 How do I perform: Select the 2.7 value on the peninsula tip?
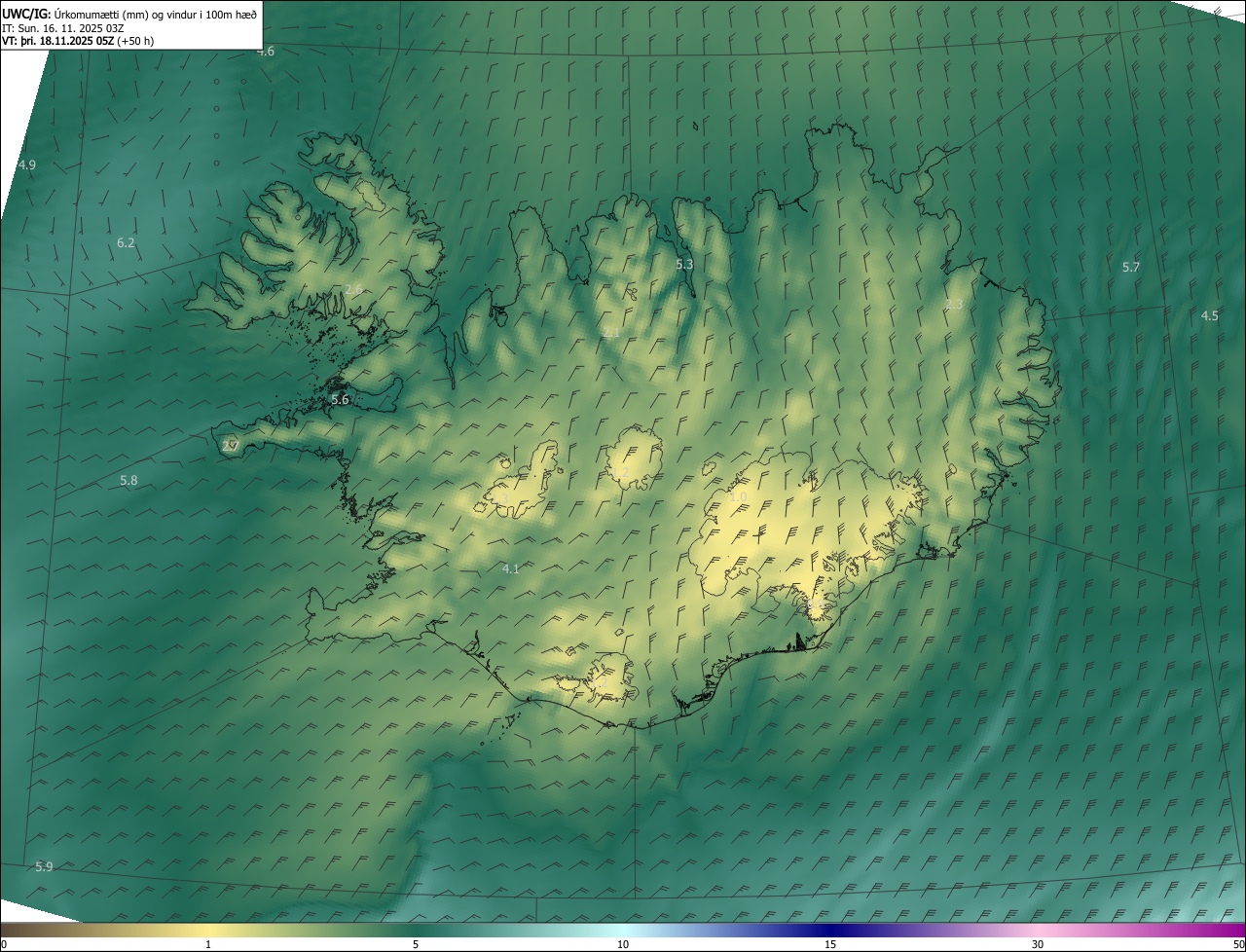coord(231,445)
